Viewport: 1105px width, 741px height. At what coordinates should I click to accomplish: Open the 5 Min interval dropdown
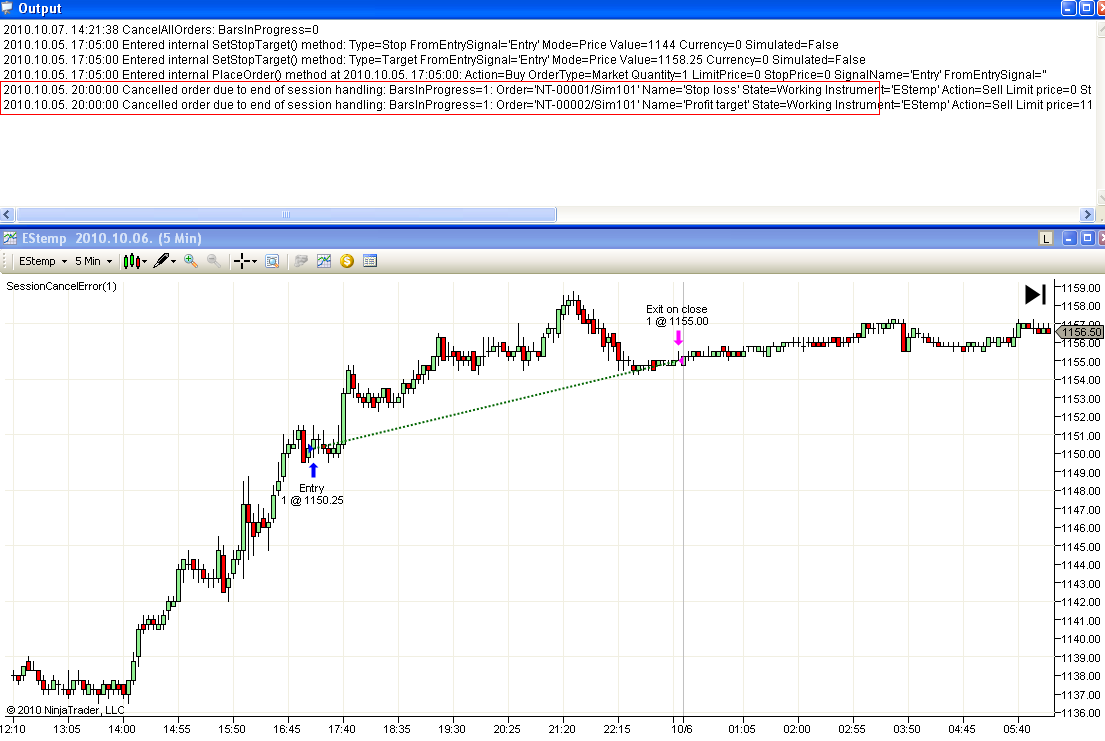click(x=94, y=262)
